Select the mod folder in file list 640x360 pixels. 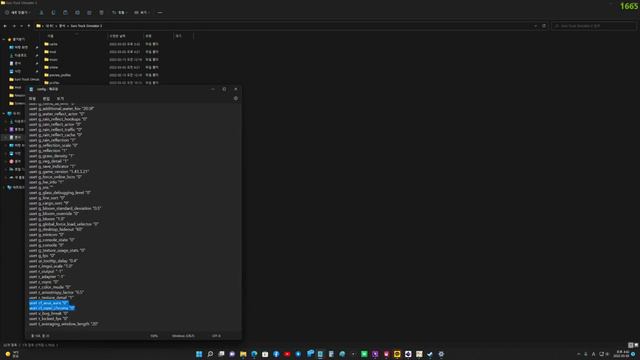(53, 52)
